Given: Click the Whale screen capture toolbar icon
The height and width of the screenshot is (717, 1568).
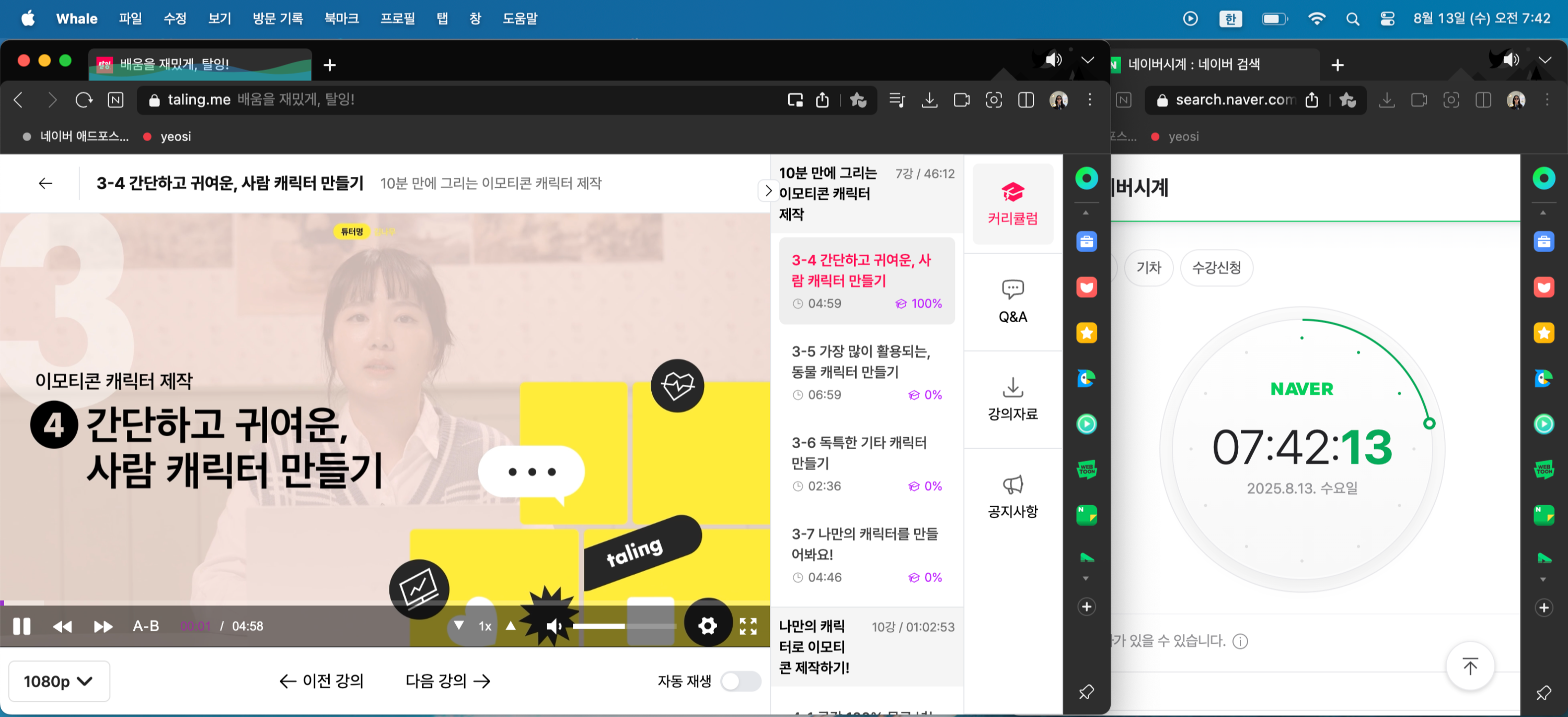Looking at the screenshot, I should (x=994, y=100).
